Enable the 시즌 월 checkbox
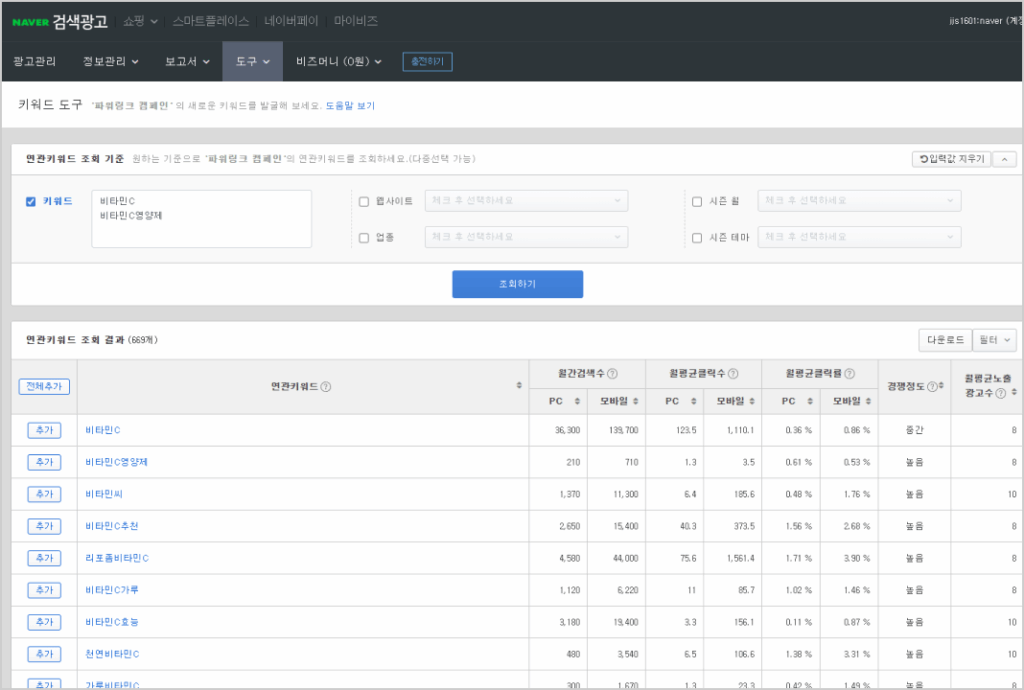The width and height of the screenshot is (1024, 690). (x=697, y=202)
